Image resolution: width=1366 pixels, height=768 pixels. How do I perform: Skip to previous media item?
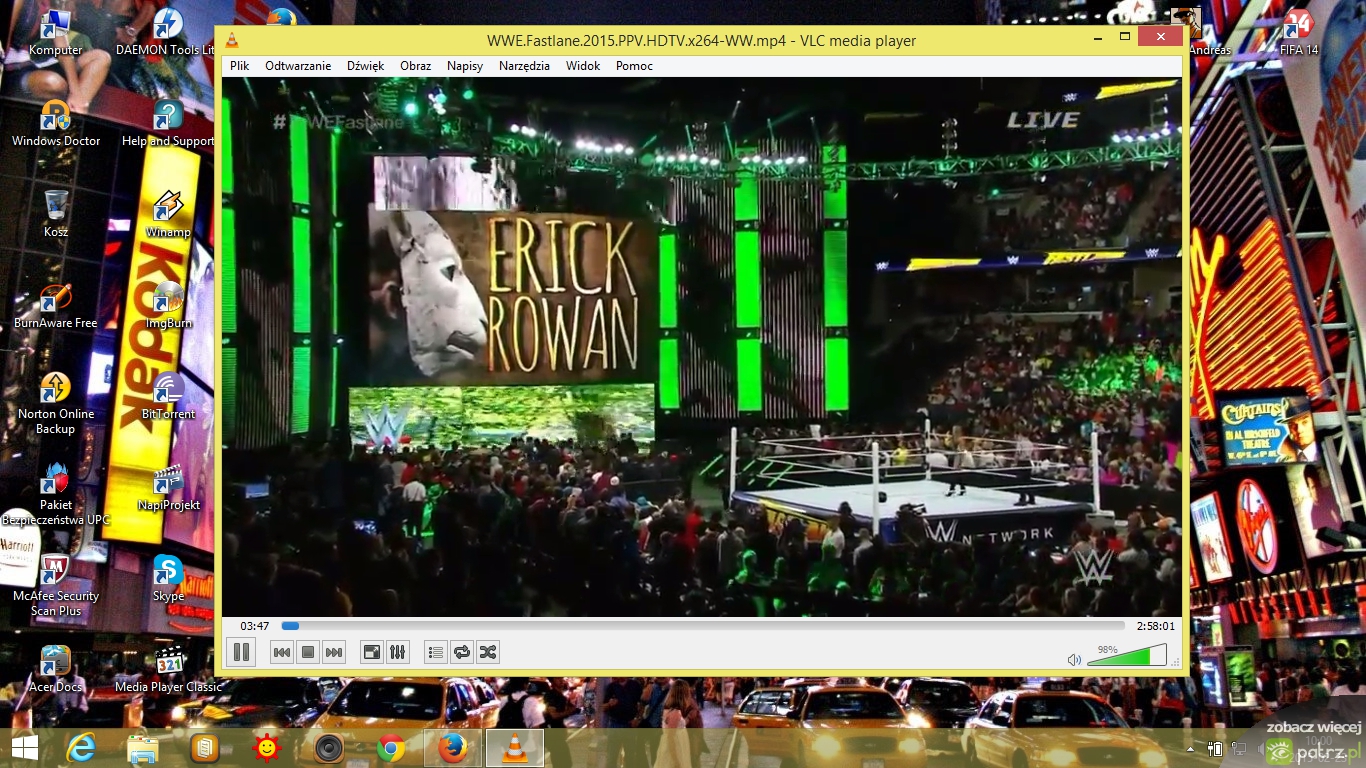[x=282, y=652]
